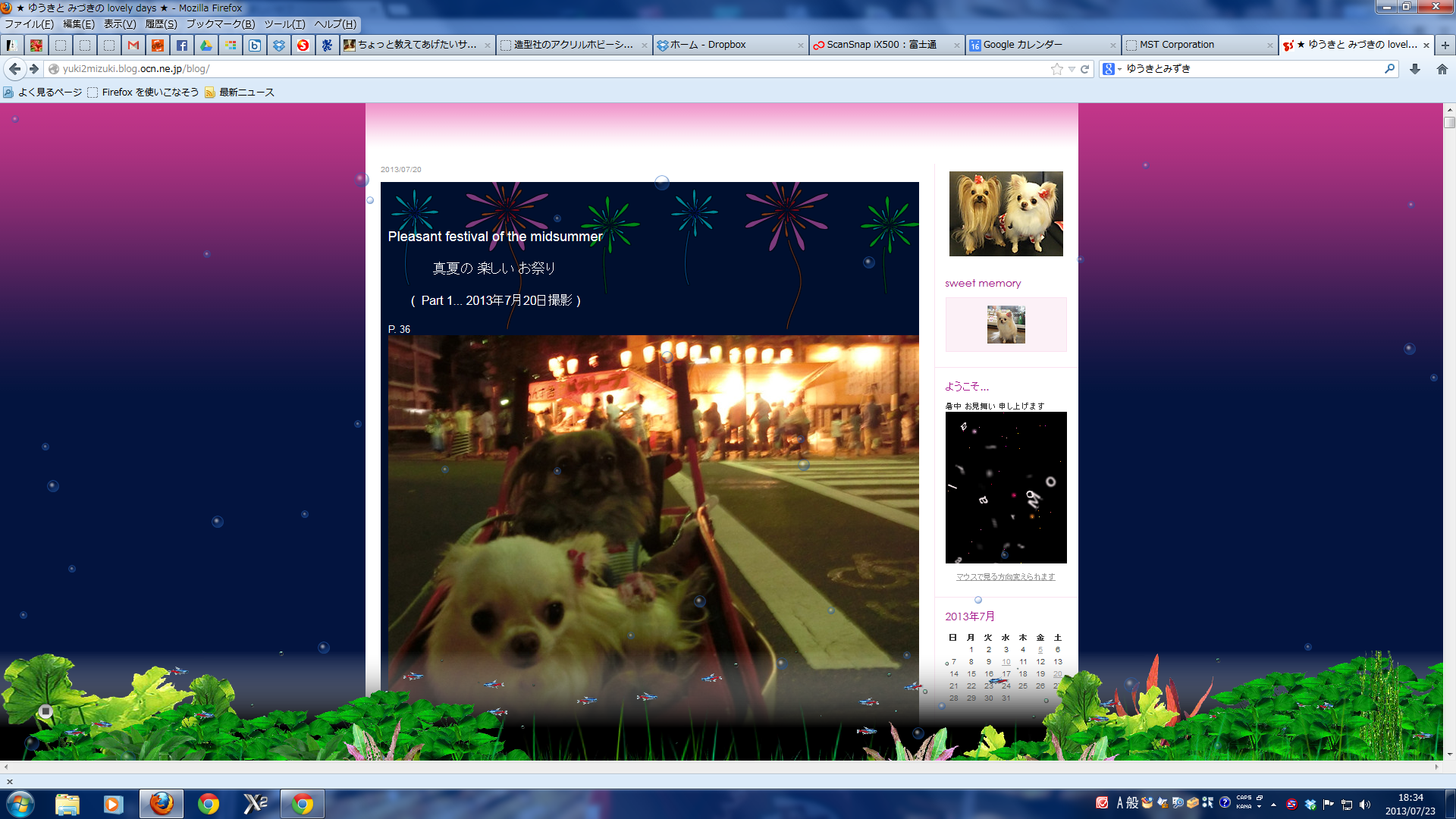The height and width of the screenshot is (819, 1456).
Task: Close the MST Corporation tab
Action: click(1269, 45)
